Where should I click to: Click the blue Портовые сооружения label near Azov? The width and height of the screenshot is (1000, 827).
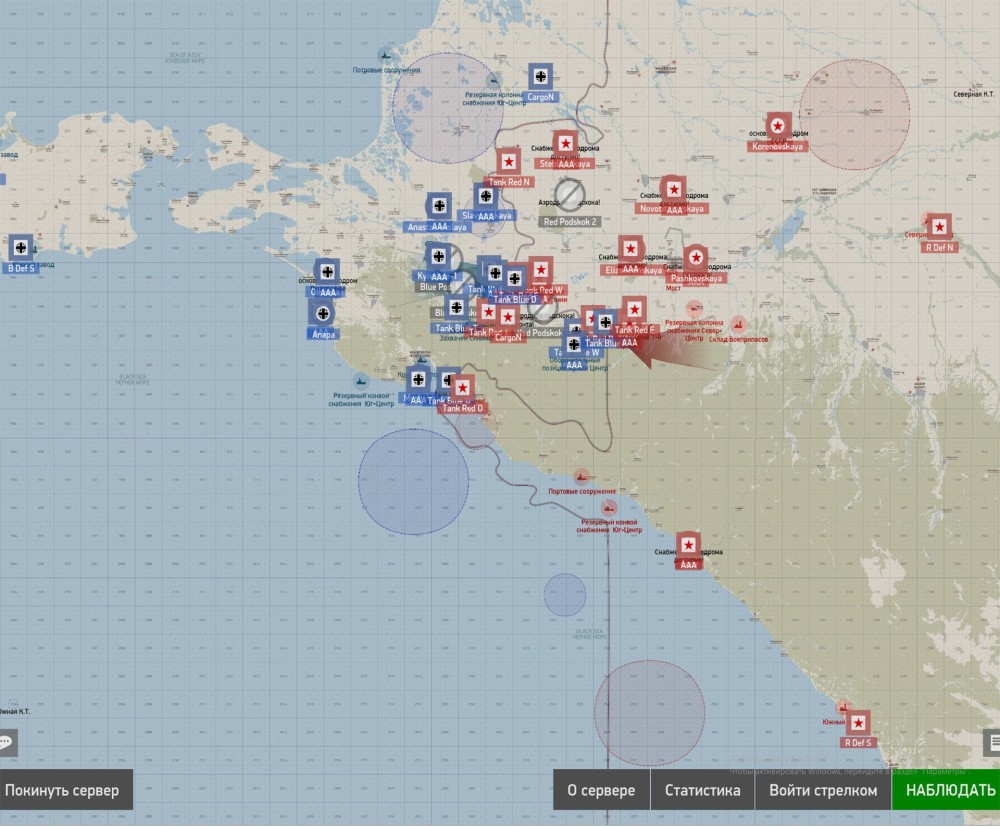[x=386, y=70]
